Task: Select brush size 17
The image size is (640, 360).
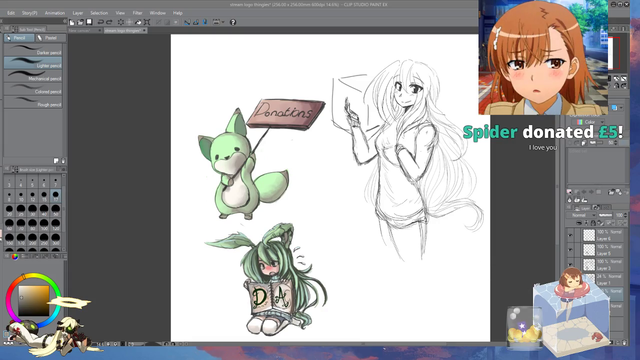Action: pos(56,196)
